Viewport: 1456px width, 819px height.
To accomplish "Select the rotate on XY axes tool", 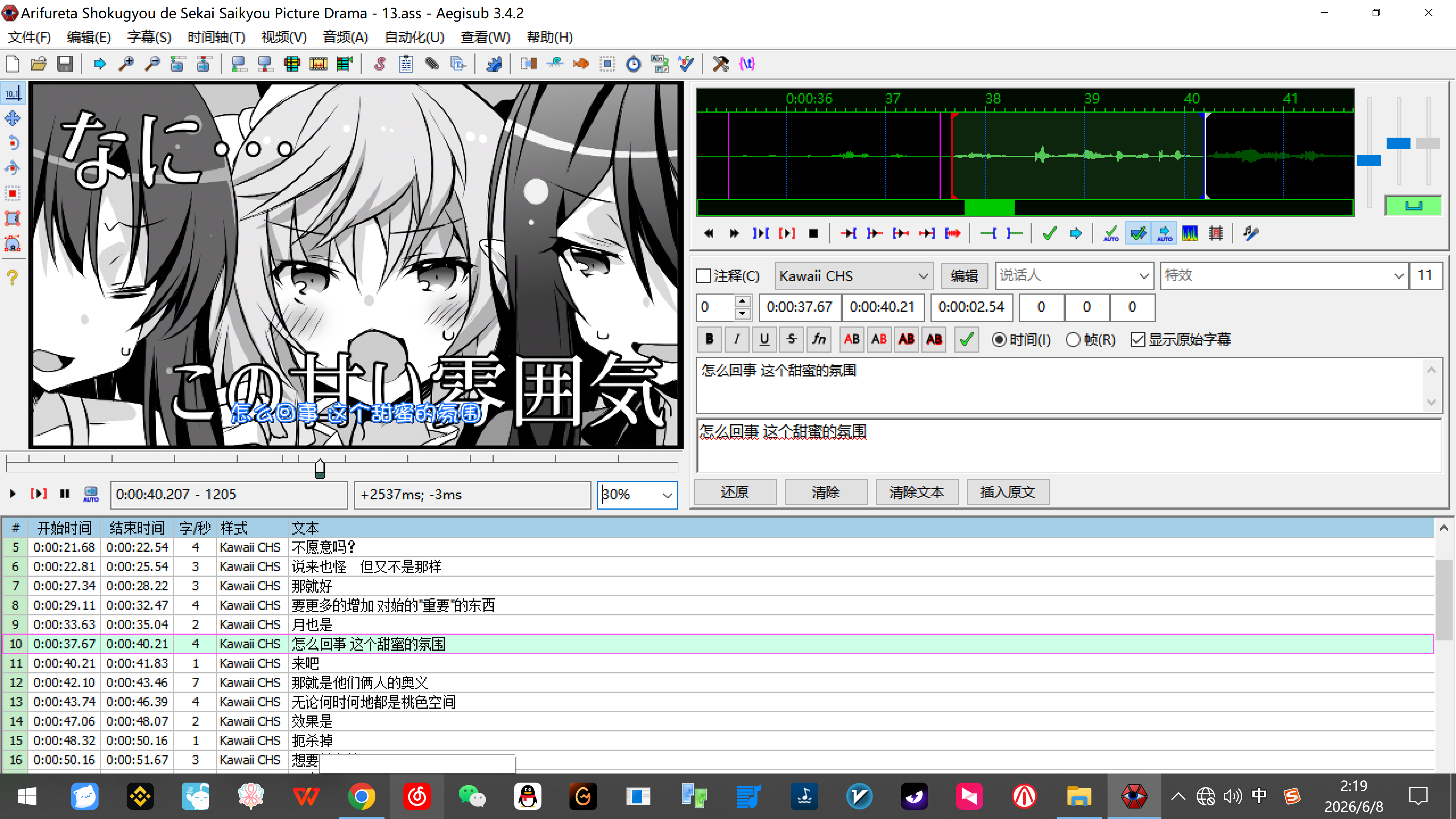I will (13, 168).
